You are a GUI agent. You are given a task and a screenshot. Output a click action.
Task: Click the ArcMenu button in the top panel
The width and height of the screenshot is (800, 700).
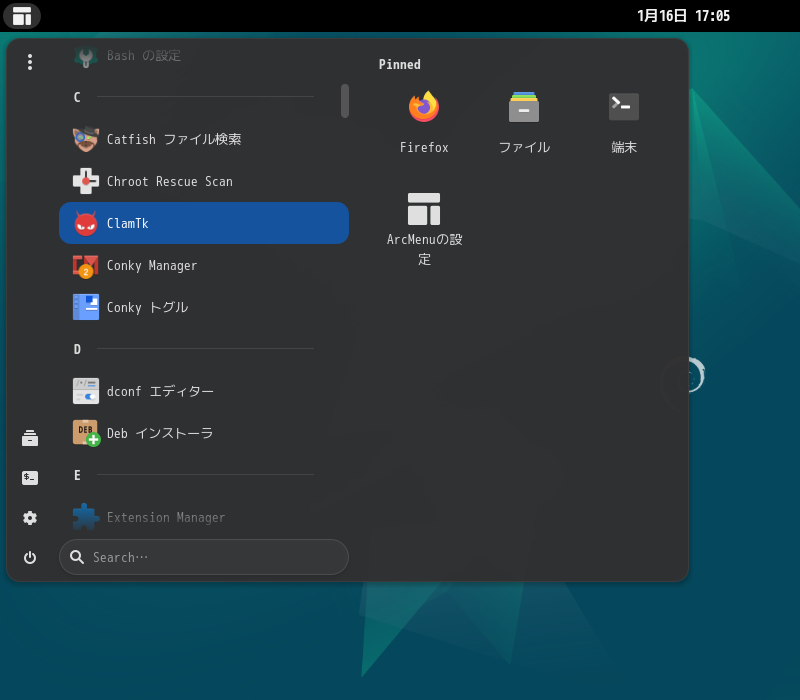click(x=21, y=15)
